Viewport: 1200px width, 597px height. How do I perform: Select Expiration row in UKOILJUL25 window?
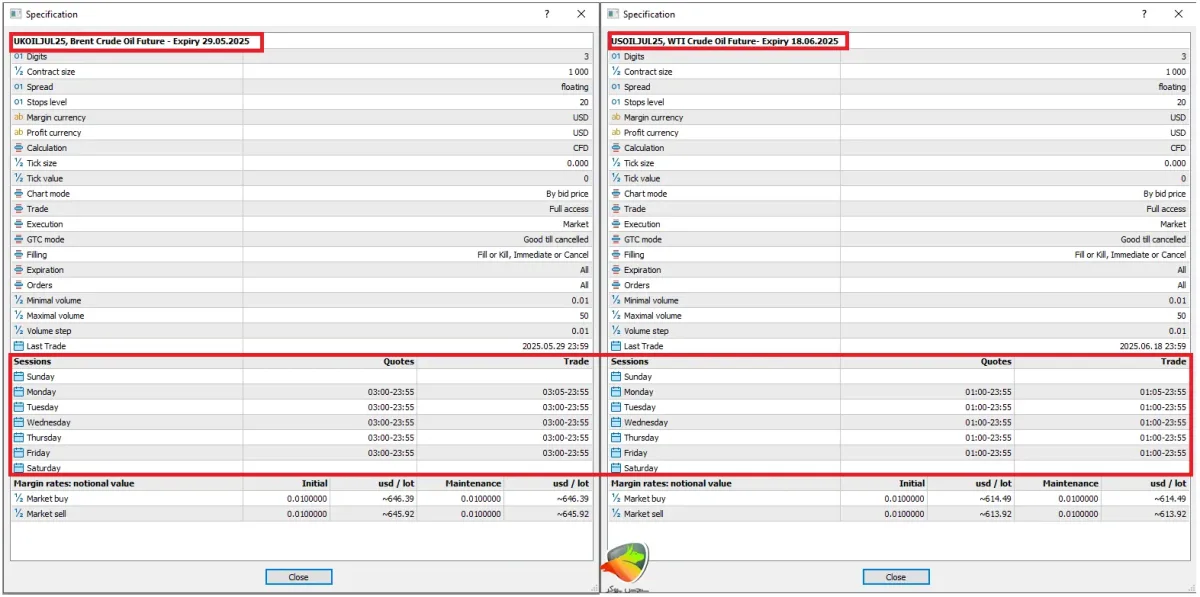(x=301, y=270)
